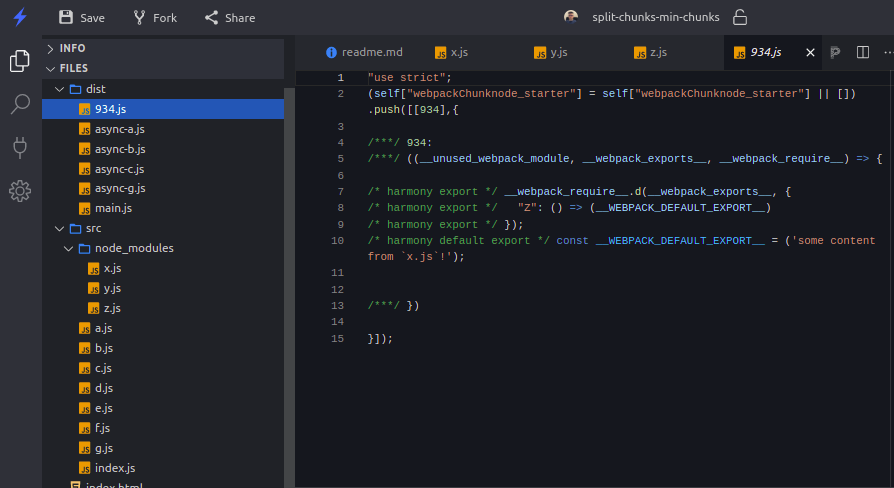Screen dimensions: 894x488
Task: Open the Explorer files icon in sidebar
Action: [20, 61]
